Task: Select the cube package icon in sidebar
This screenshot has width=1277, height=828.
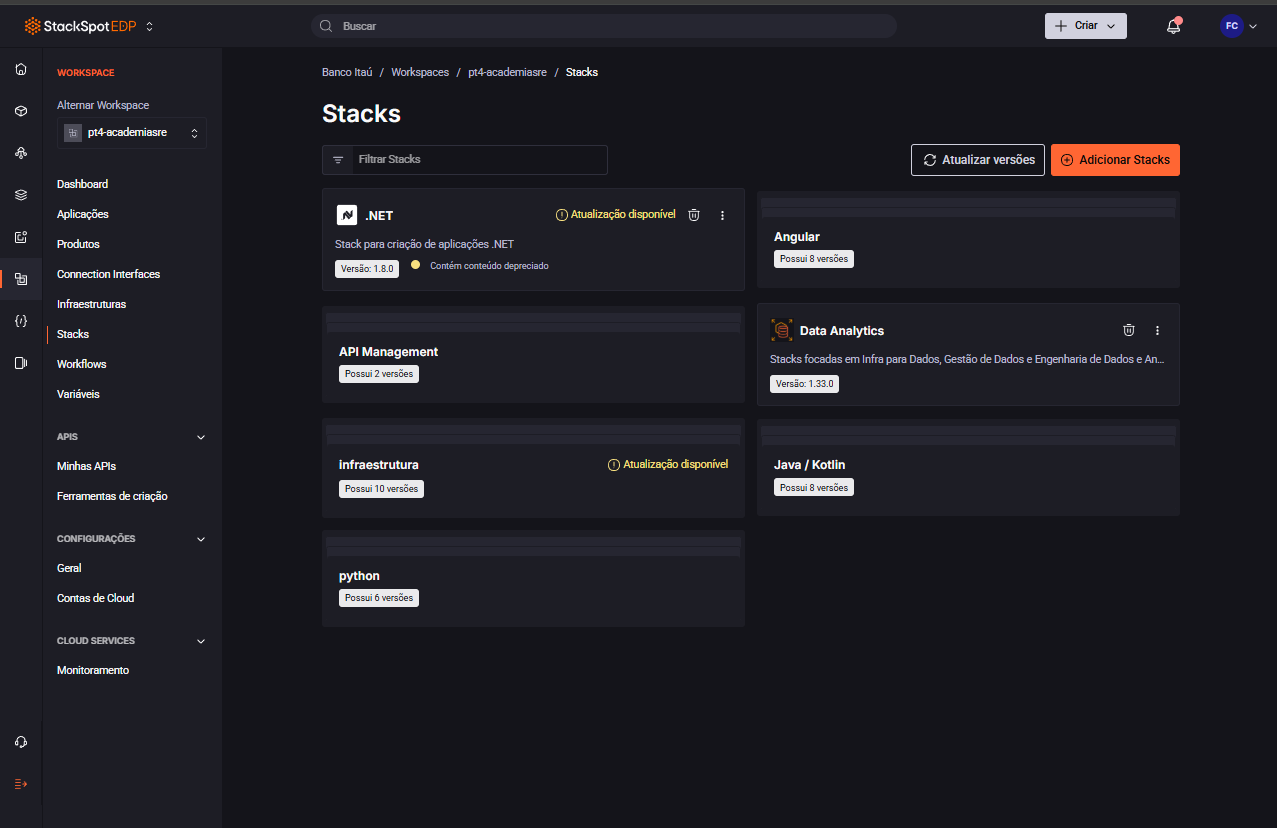Action: (x=20, y=110)
